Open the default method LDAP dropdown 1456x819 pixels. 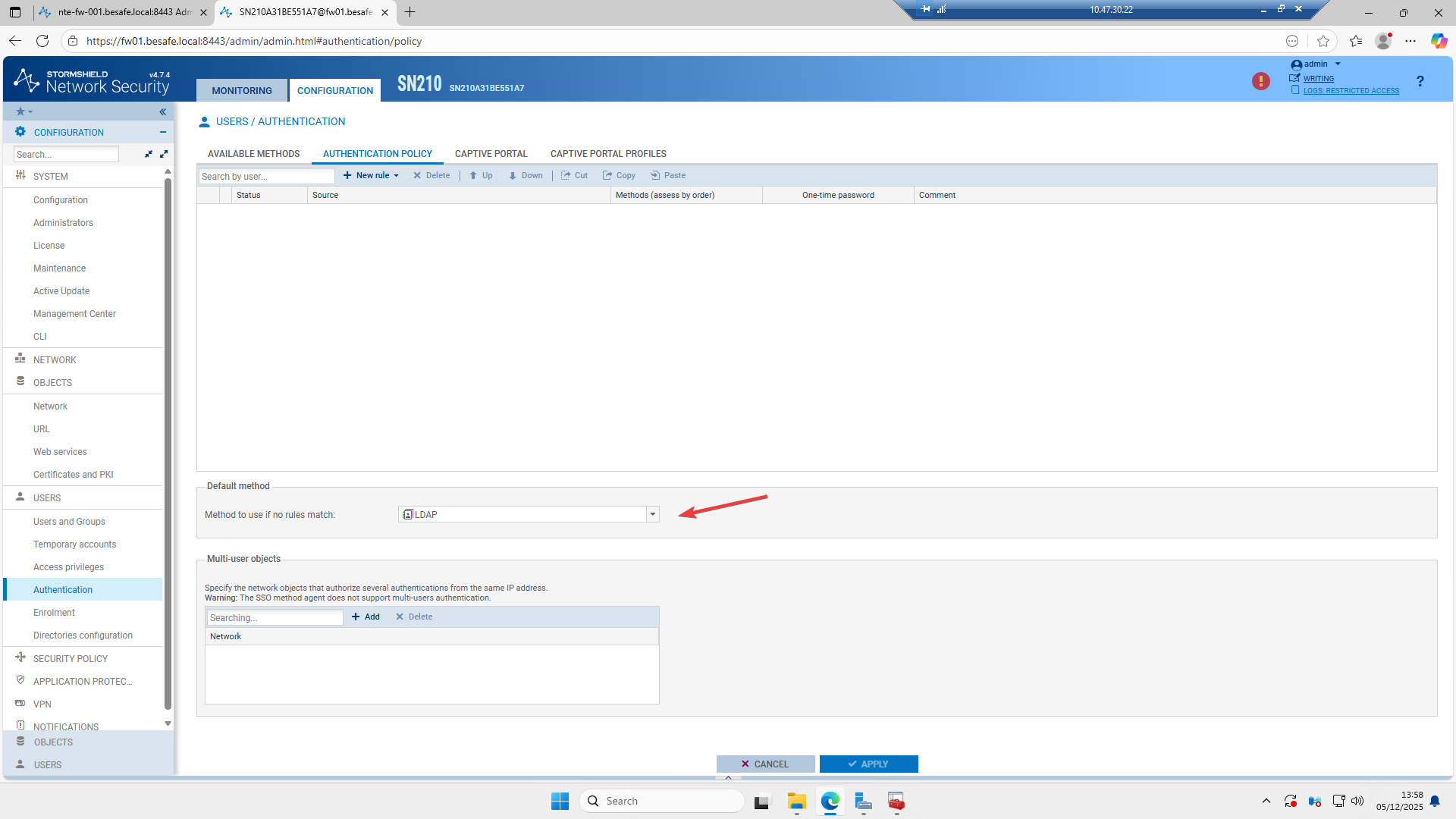[652, 514]
